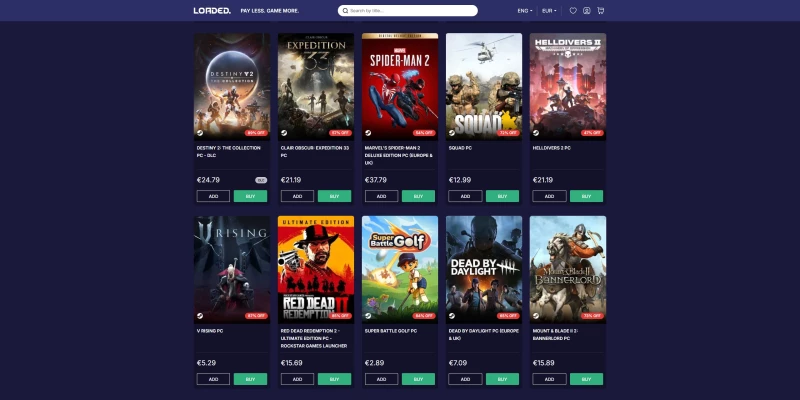Buy Super Battle Golf PC
The image size is (800, 400).
coord(418,379)
